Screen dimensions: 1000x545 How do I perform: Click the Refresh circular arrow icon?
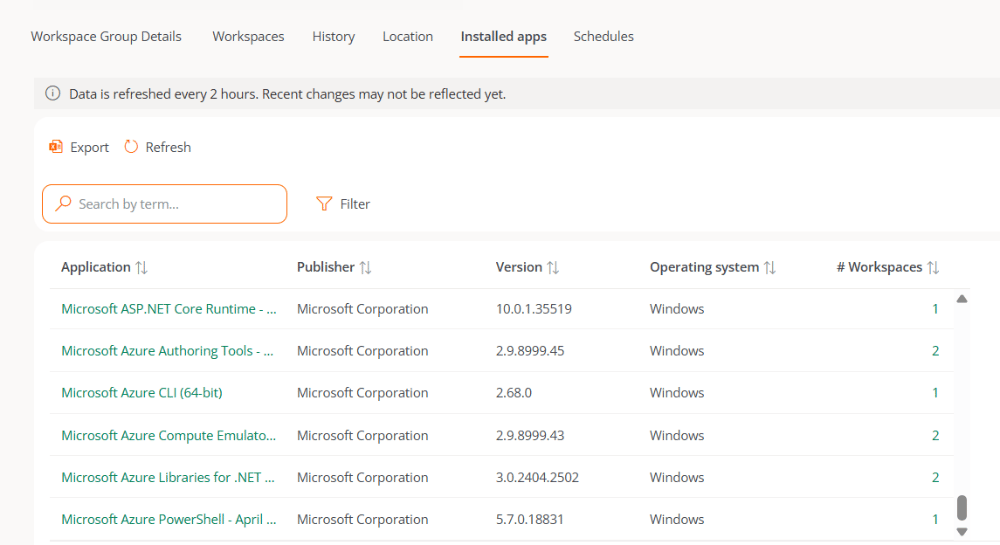(x=131, y=147)
